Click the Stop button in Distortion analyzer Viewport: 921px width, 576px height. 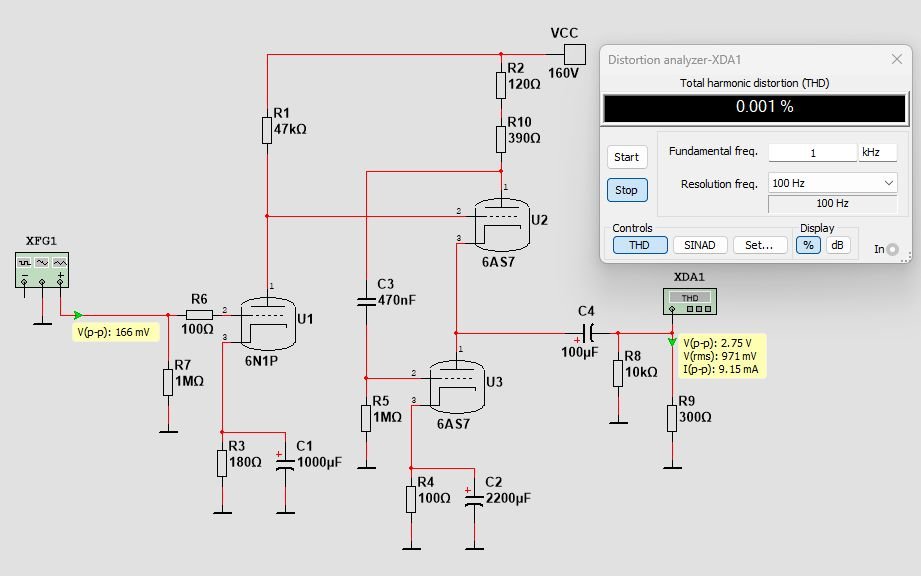click(x=627, y=190)
